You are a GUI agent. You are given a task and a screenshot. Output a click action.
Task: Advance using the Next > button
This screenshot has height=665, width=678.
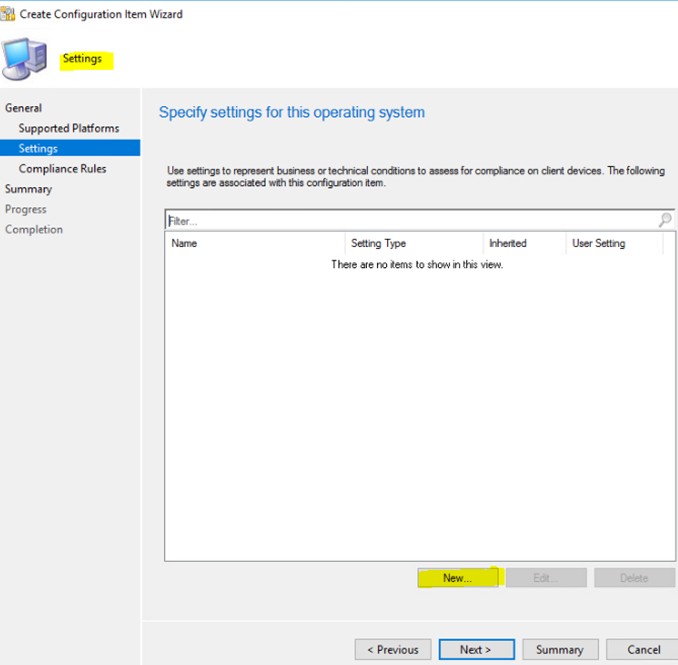click(x=477, y=649)
